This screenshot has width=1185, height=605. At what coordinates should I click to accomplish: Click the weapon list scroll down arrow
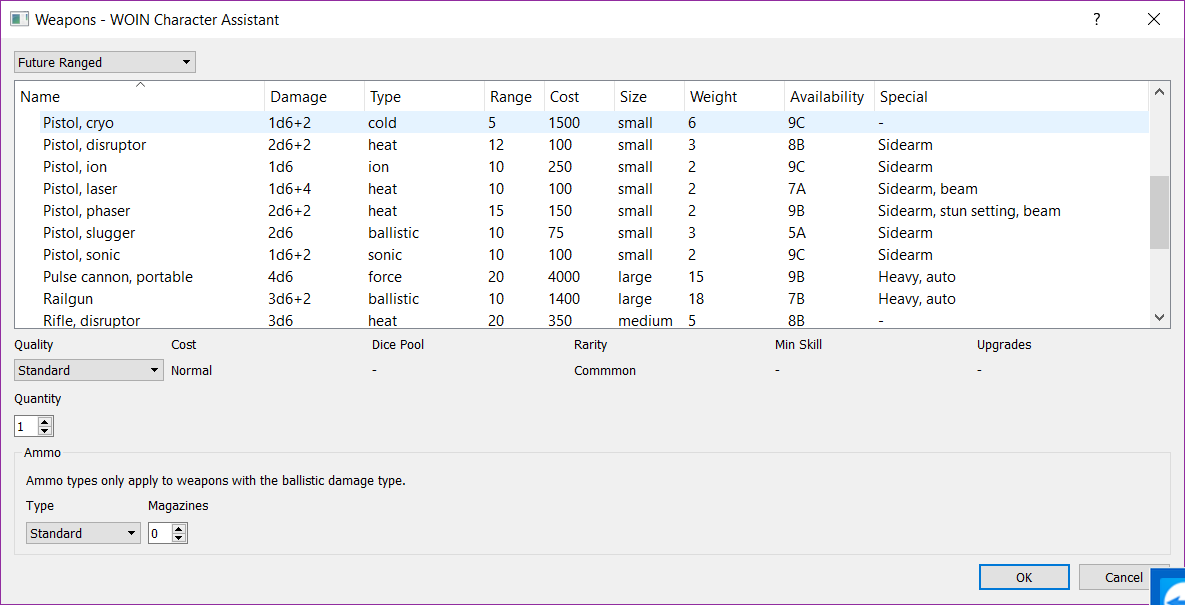(1159, 318)
